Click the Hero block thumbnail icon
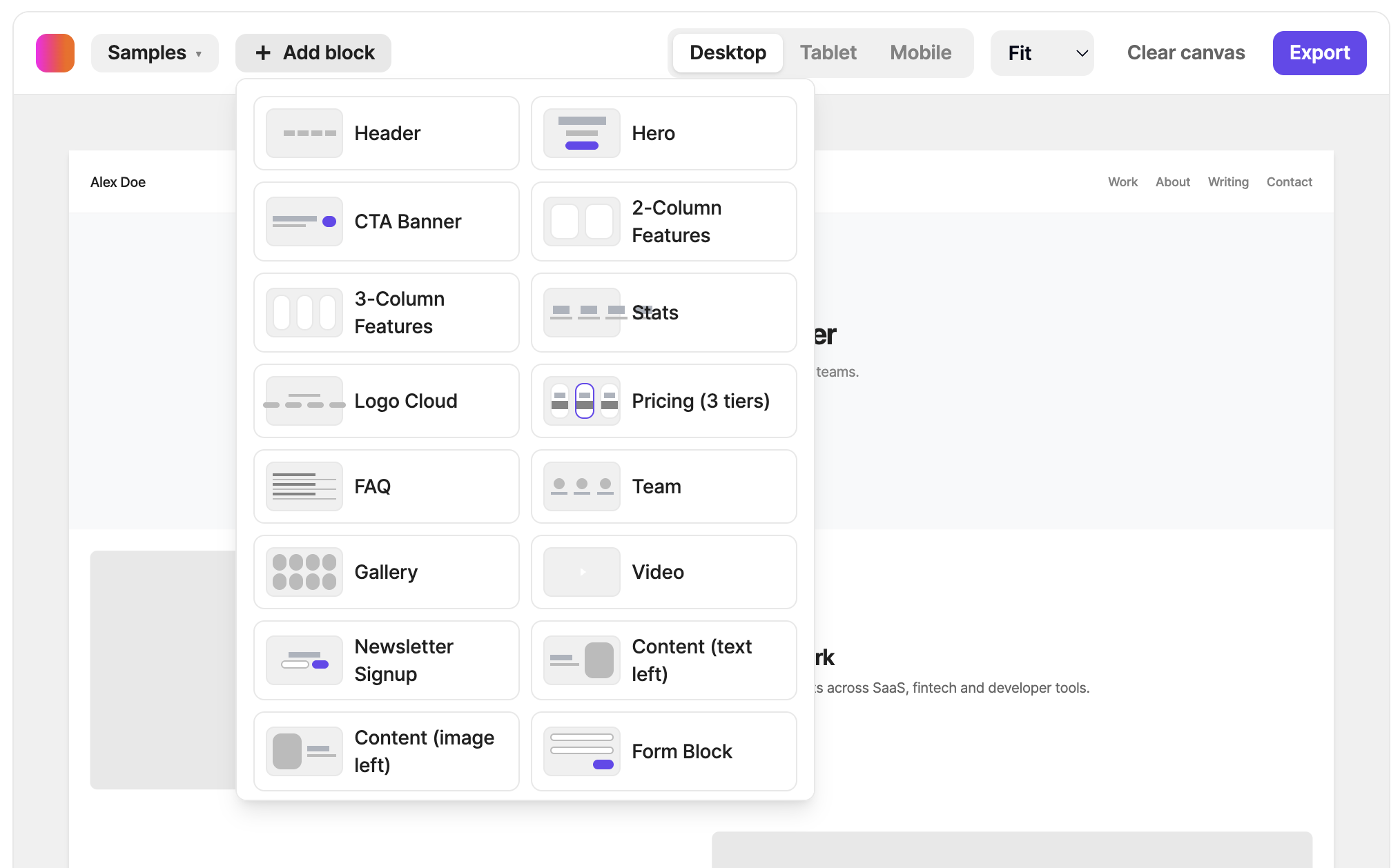The height and width of the screenshot is (868, 1400). click(x=582, y=133)
